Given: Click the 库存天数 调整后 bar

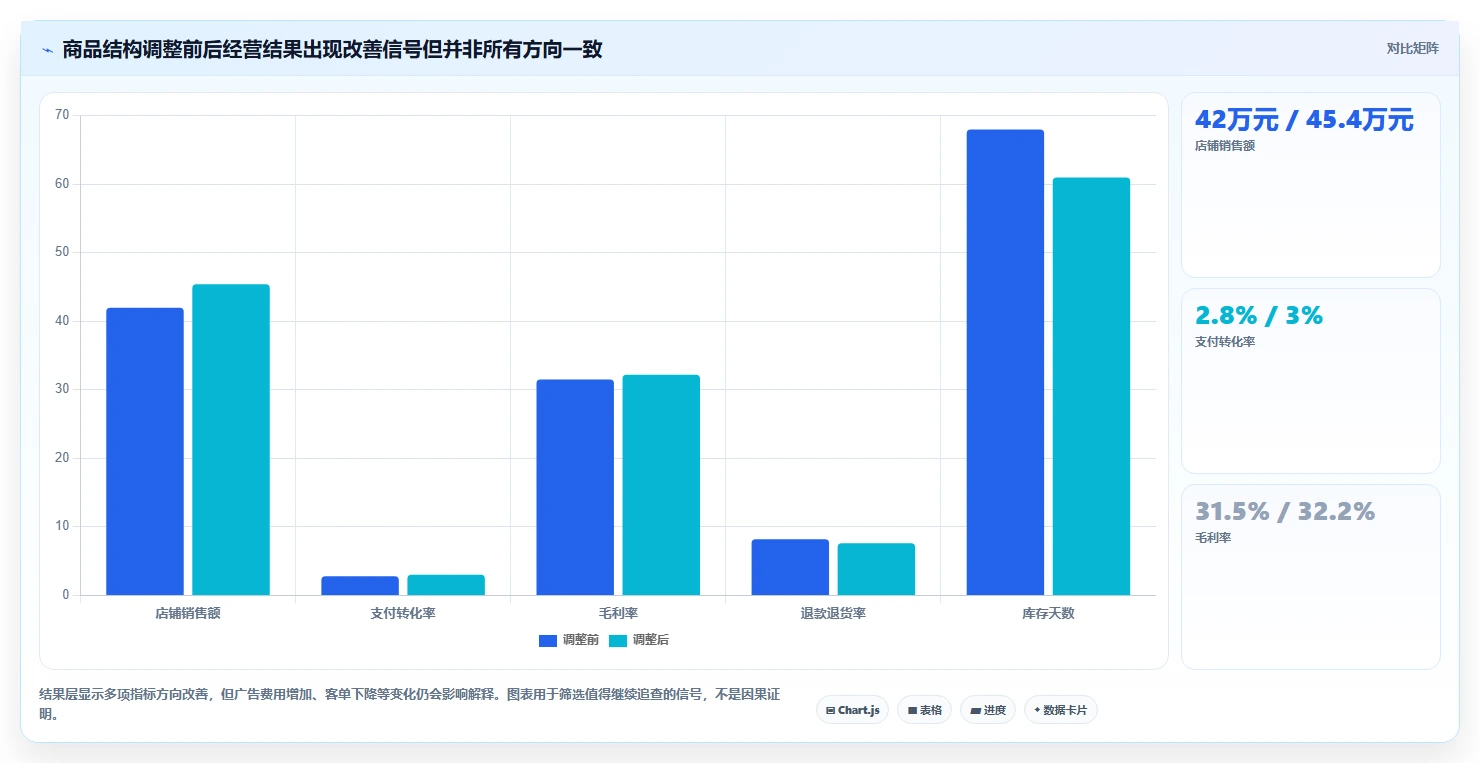Looking at the screenshot, I should tap(1091, 386).
